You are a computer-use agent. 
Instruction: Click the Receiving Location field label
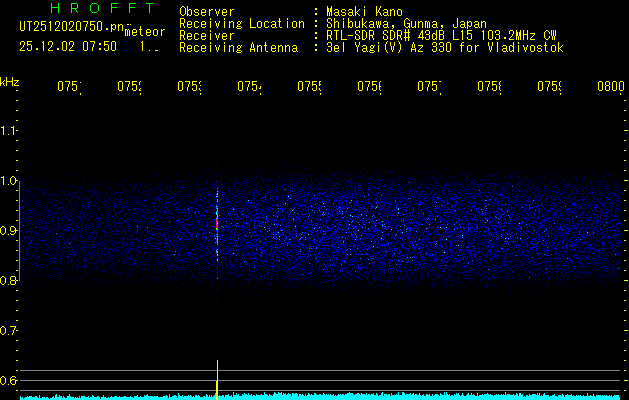pyautogui.click(x=241, y=23)
